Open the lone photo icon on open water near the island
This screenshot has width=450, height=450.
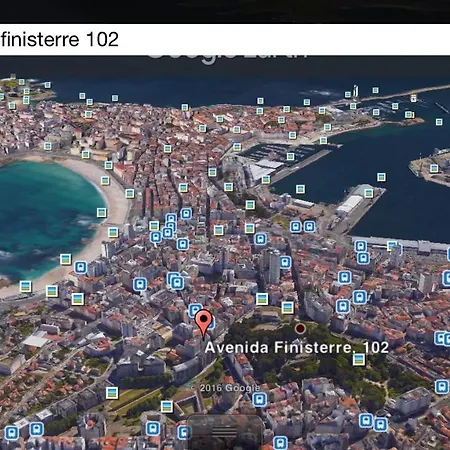tap(381, 177)
